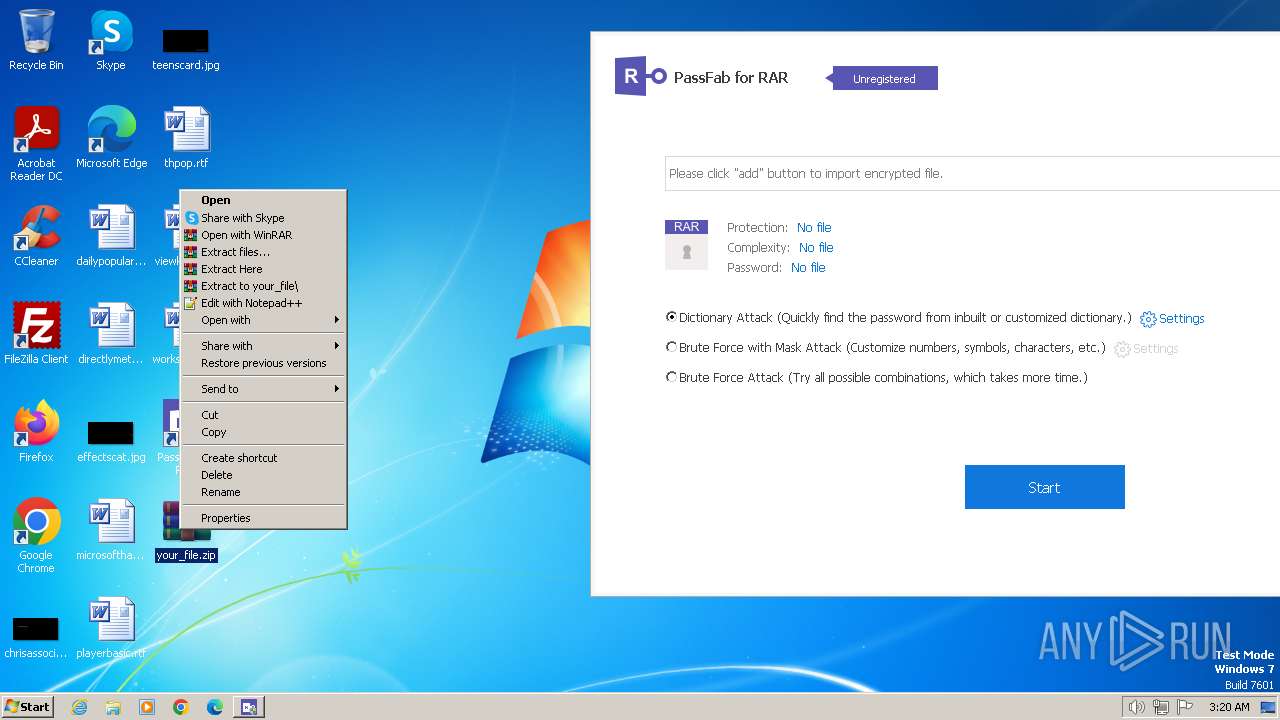This screenshot has height=720, width=1280.
Task: Click the encrypted file path field
Action: coord(972,173)
